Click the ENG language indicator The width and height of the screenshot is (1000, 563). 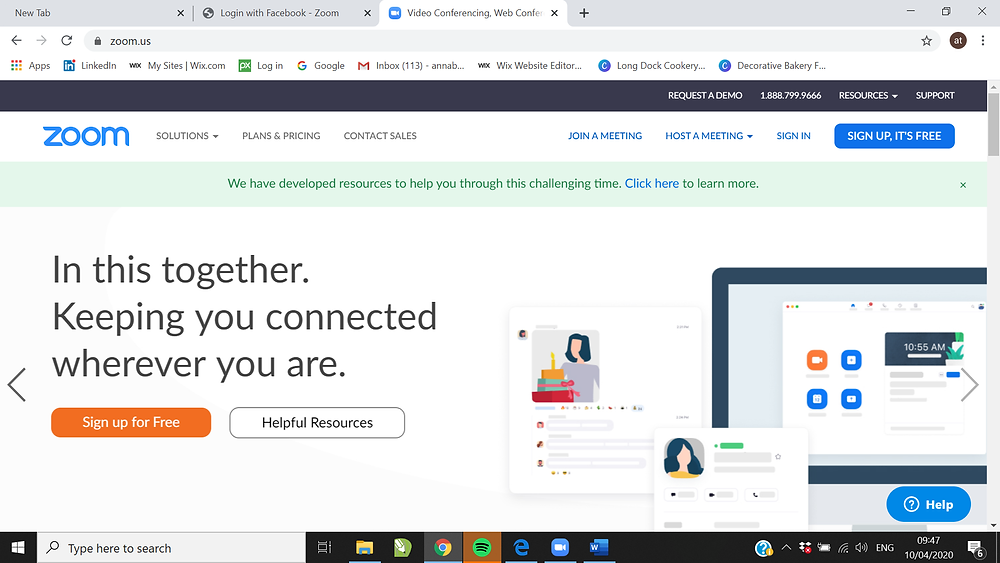pyautogui.click(x=885, y=548)
